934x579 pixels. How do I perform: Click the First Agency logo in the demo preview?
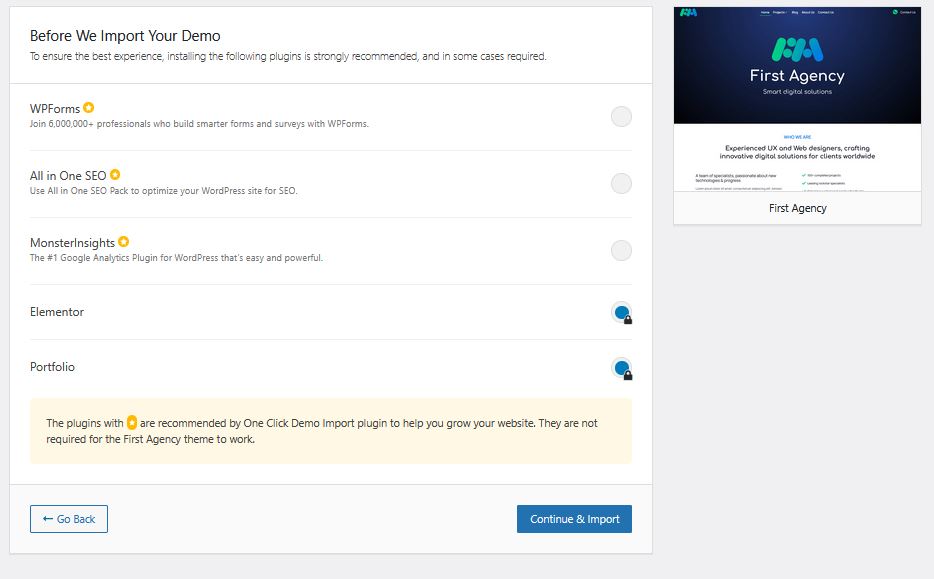797,49
